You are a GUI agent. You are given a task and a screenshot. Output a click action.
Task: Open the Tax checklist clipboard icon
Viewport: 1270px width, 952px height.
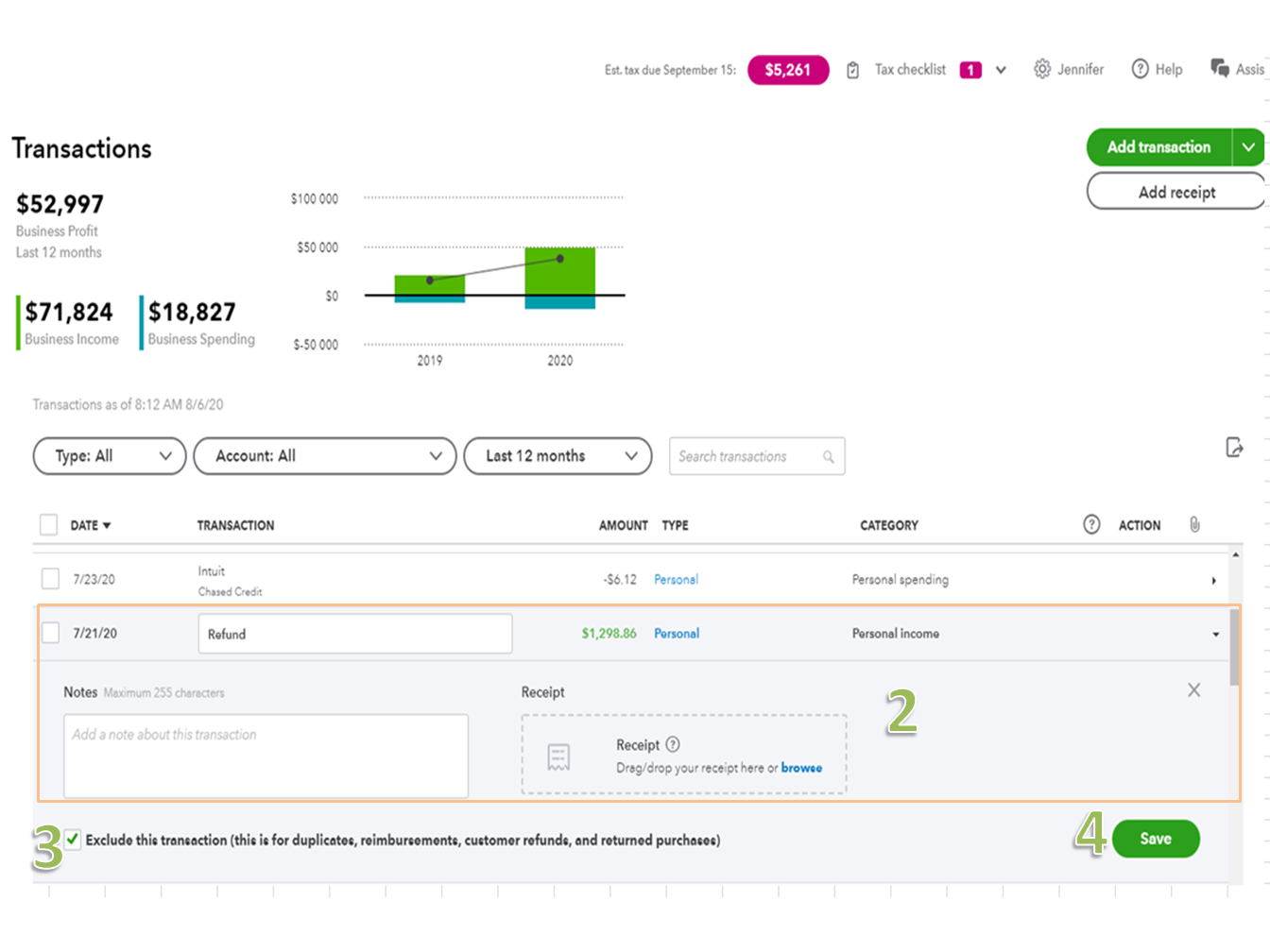click(x=853, y=69)
